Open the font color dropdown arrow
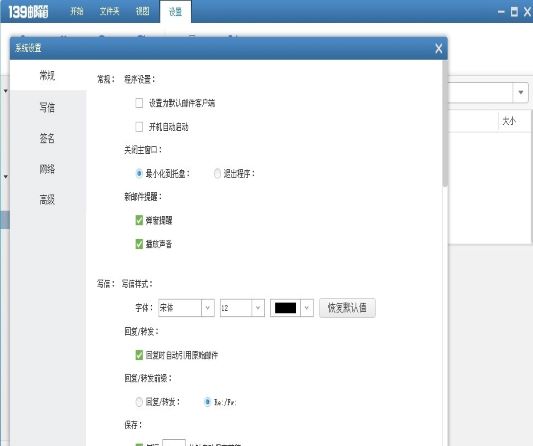 (x=307, y=308)
